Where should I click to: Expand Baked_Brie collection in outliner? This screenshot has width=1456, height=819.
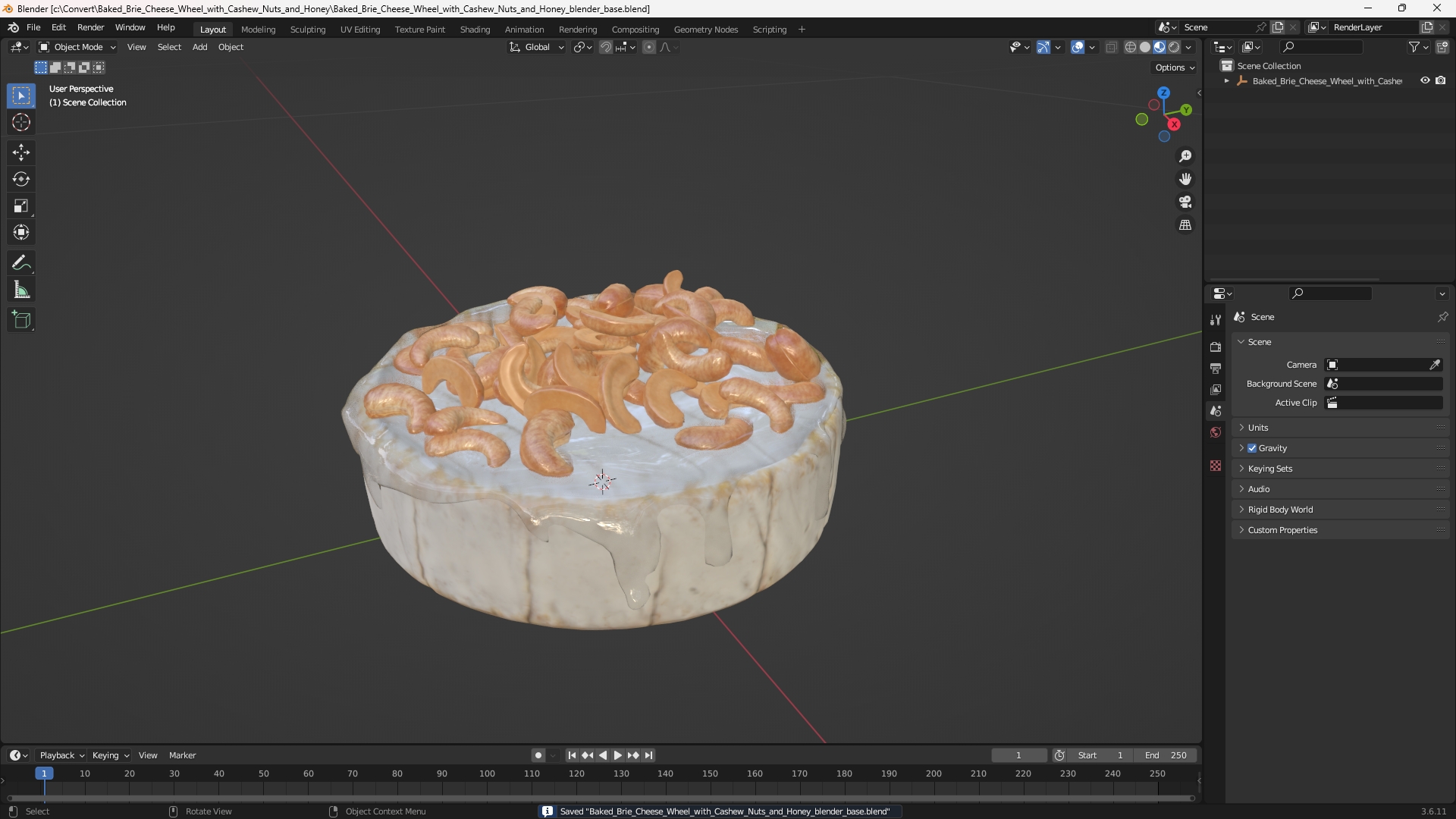1226,81
